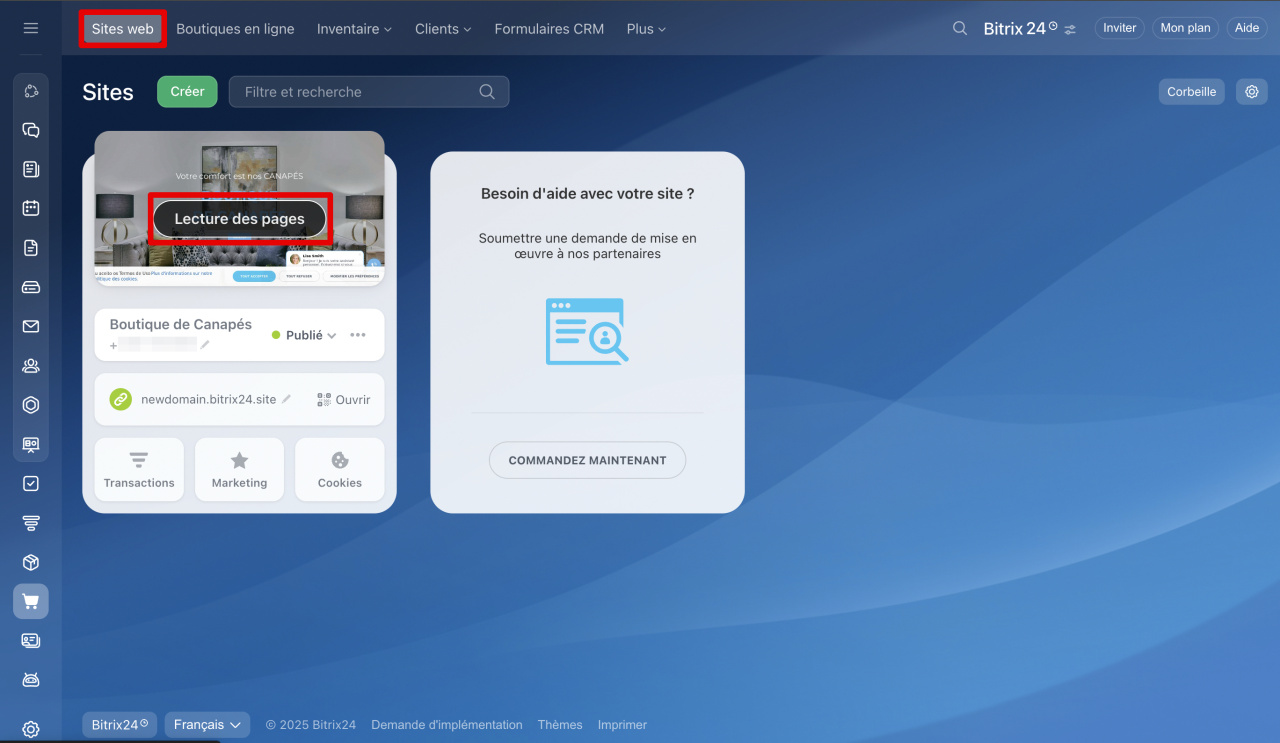Open the Cookies tile
This screenshot has width=1280, height=743.
340,469
